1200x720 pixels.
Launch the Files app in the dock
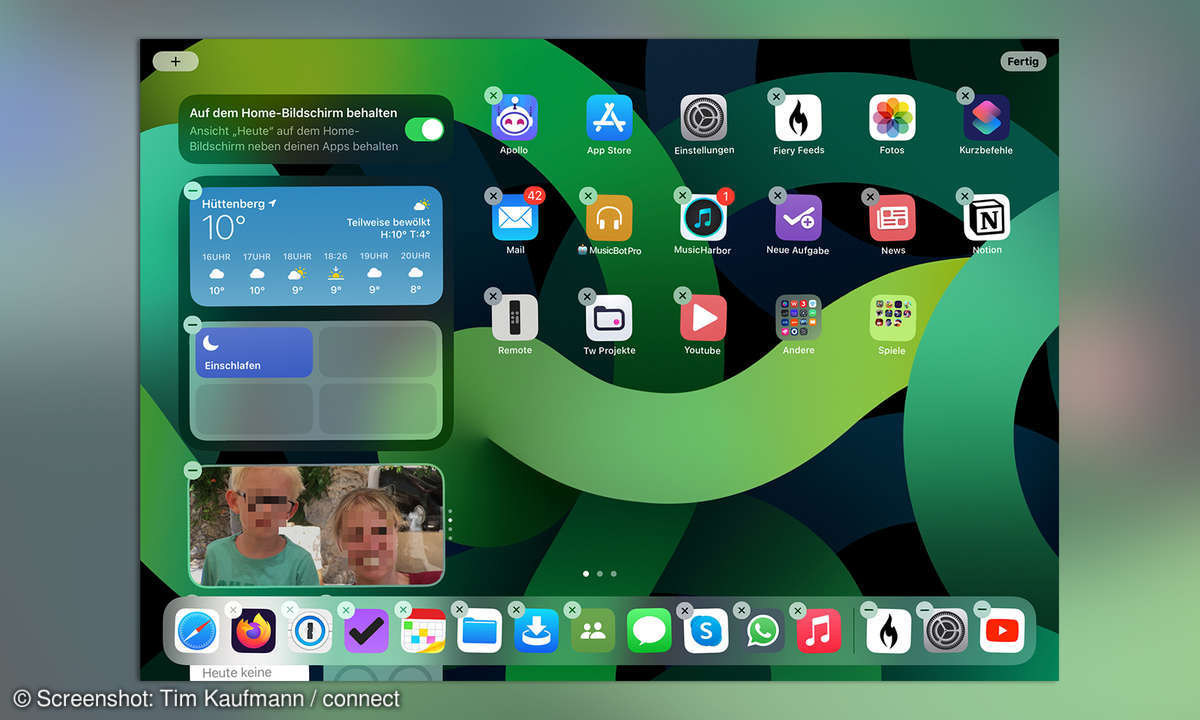point(480,631)
